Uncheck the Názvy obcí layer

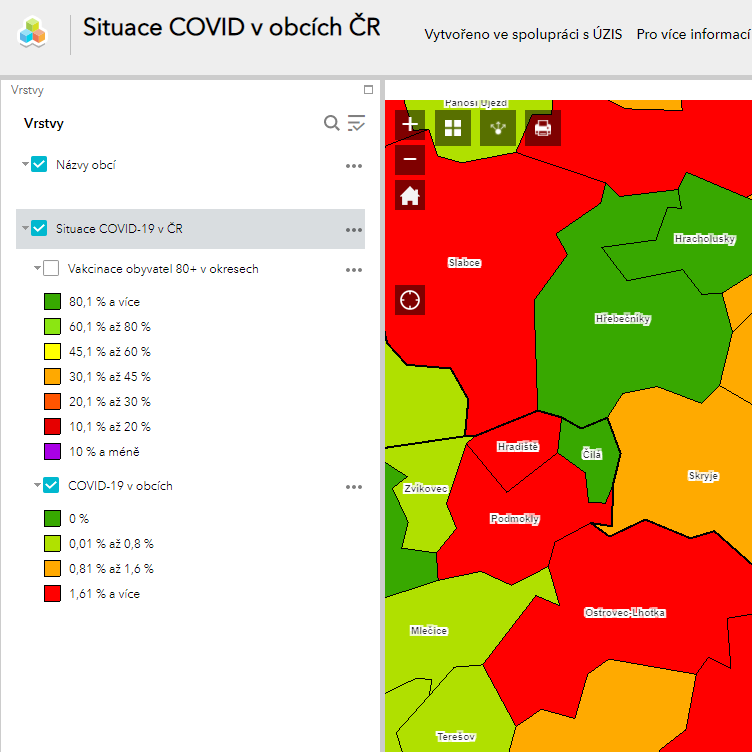pyautogui.click(x=40, y=164)
